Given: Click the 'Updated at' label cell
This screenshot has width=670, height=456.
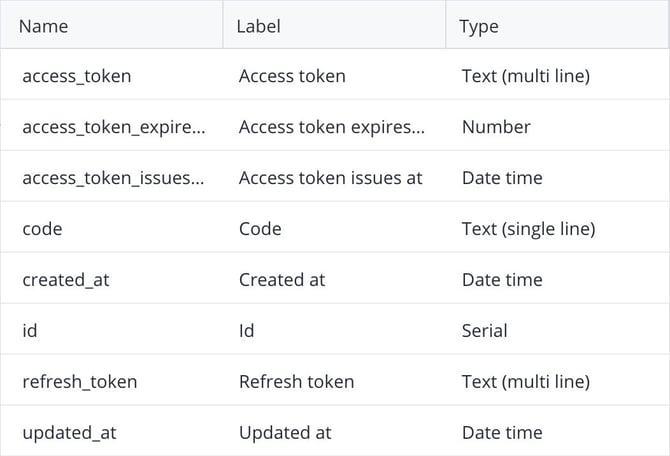Looking at the screenshot, I should point(285,433).
